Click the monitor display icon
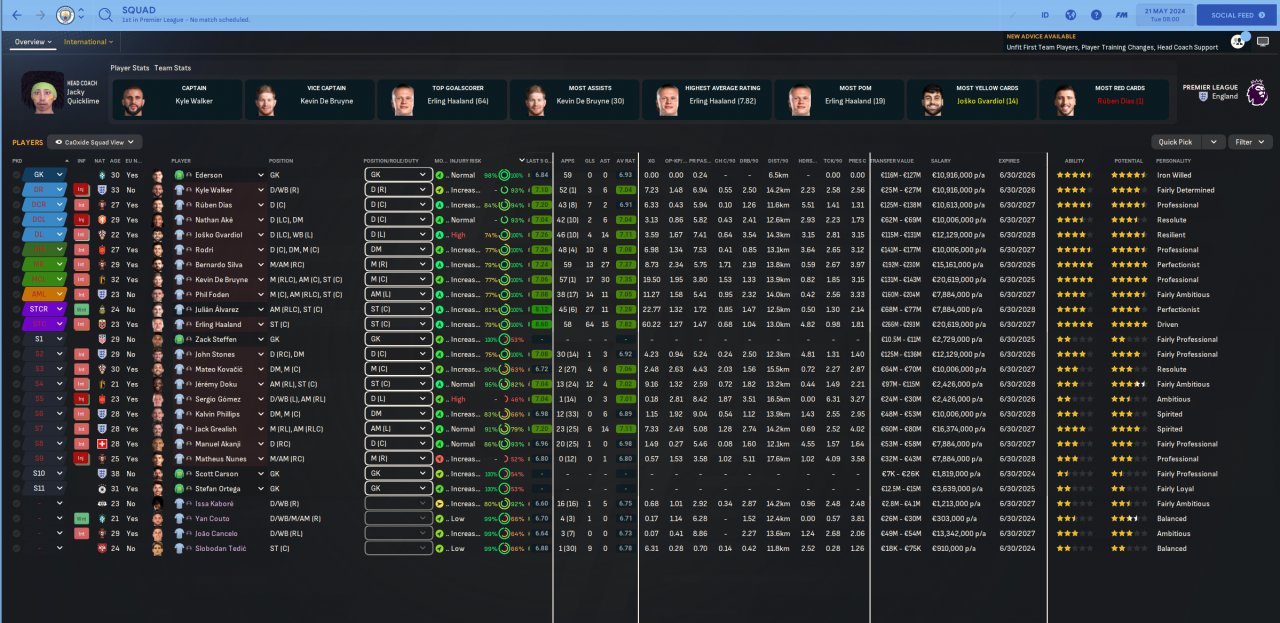 pos(1263,42)
